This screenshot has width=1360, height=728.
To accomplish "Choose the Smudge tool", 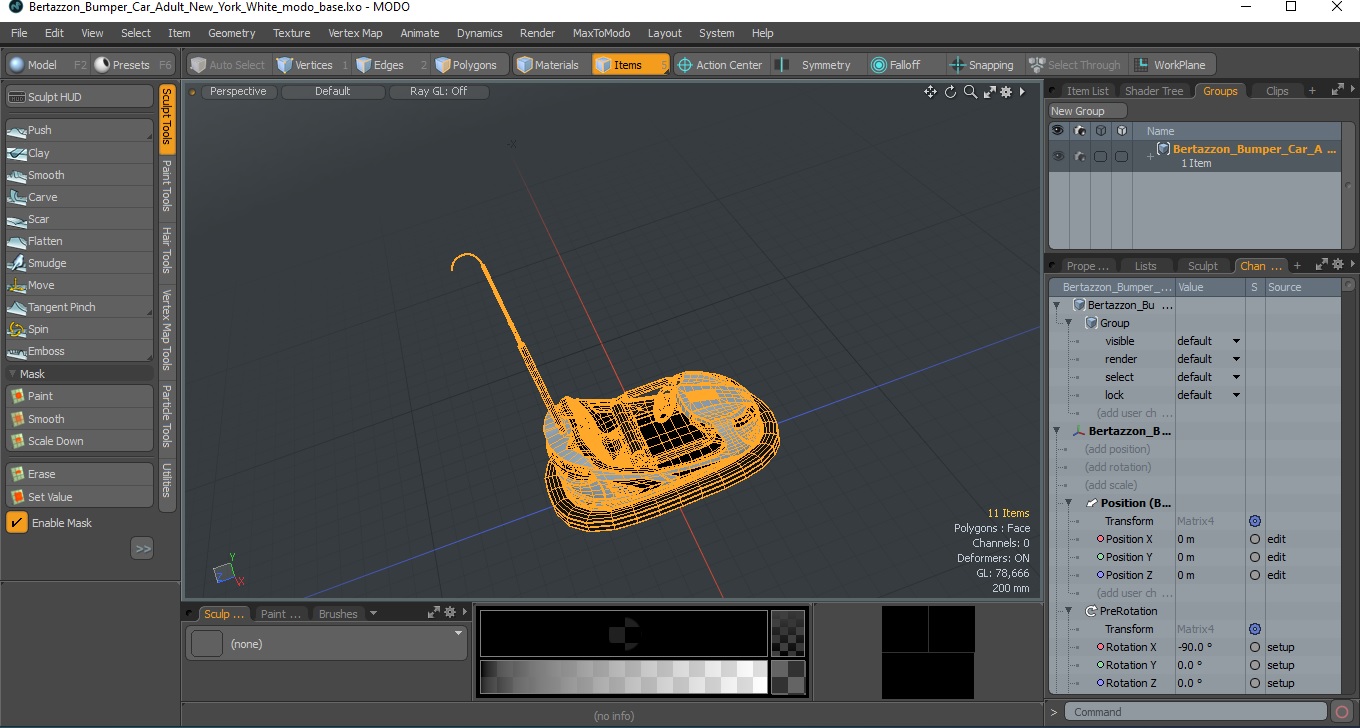I will (80, 263).
